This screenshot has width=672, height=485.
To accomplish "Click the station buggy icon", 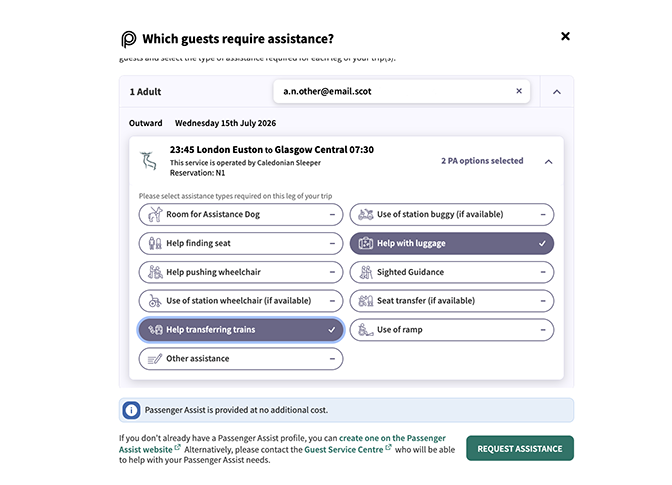I will point(365,214).
